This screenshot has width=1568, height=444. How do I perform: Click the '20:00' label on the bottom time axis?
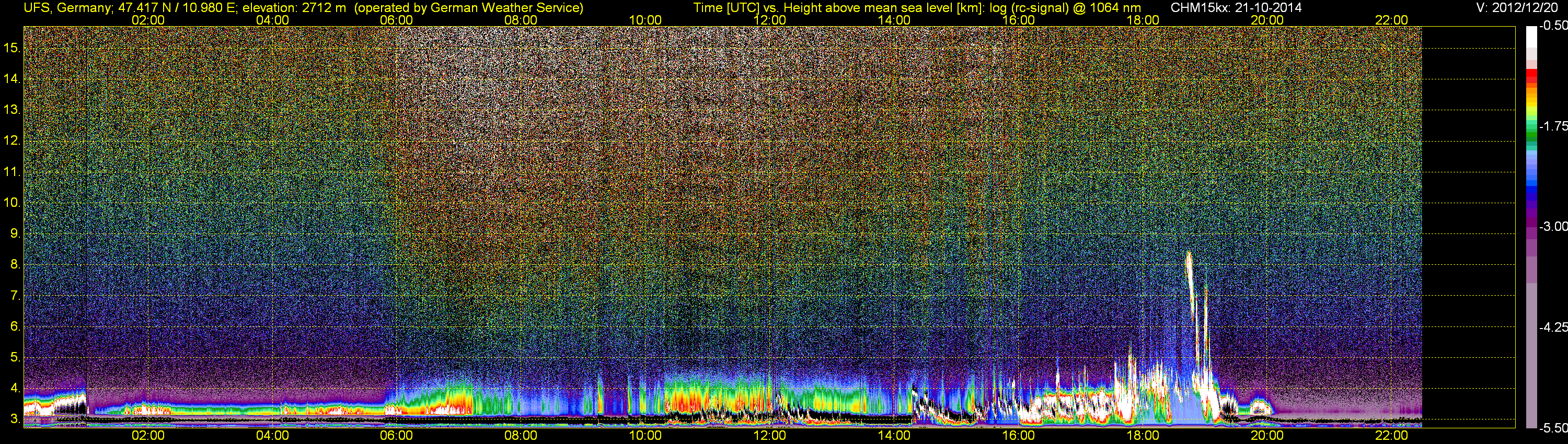(1267, 436)
